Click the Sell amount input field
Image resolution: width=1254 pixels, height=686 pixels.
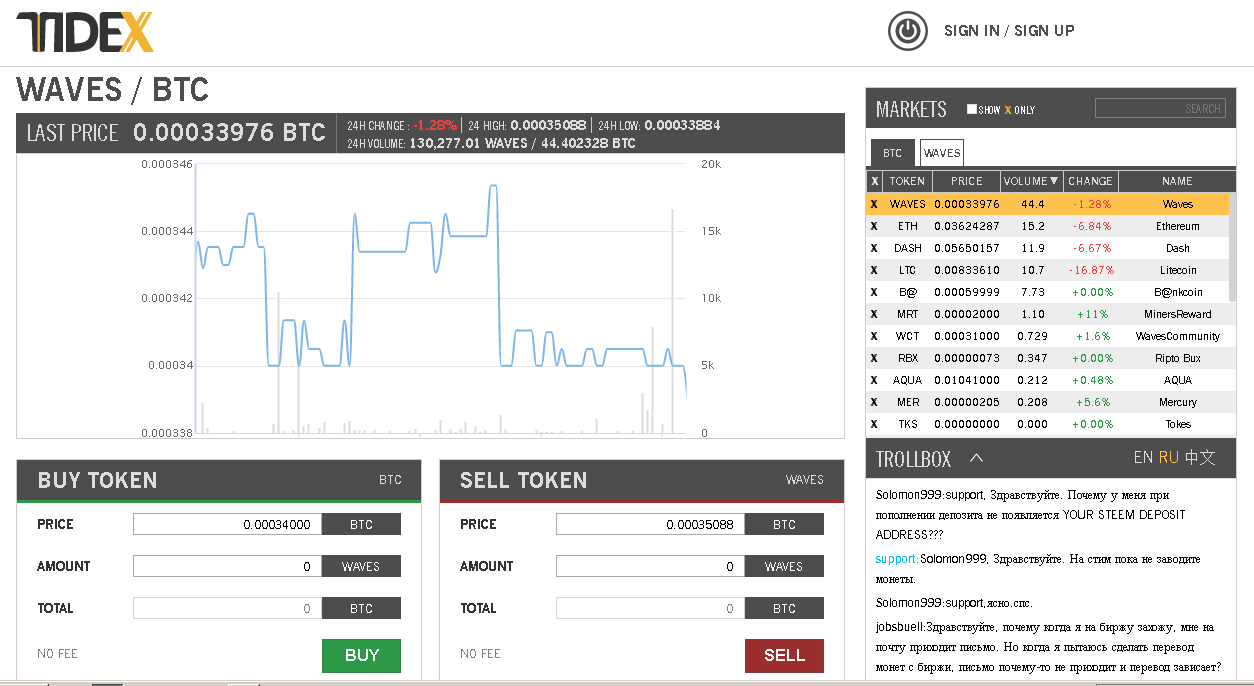point(650,566)
